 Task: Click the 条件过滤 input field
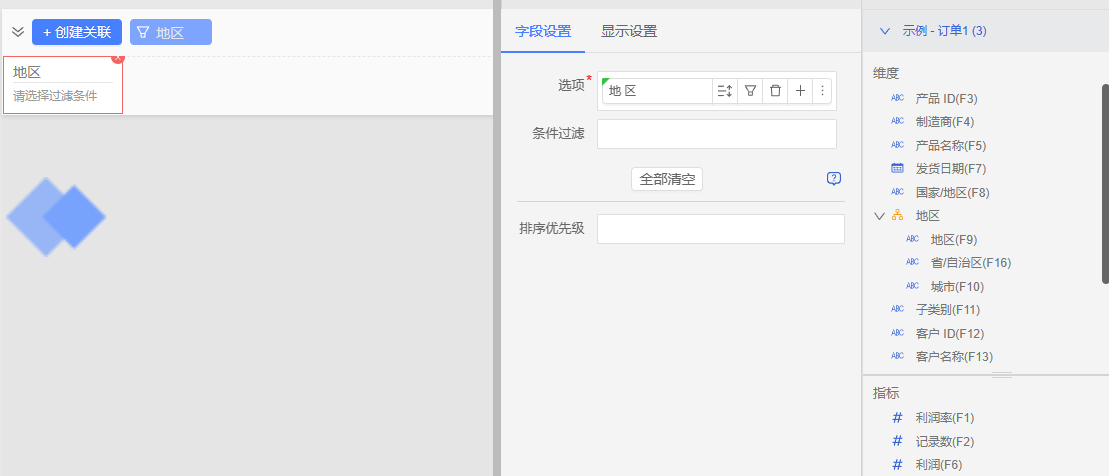716,134
